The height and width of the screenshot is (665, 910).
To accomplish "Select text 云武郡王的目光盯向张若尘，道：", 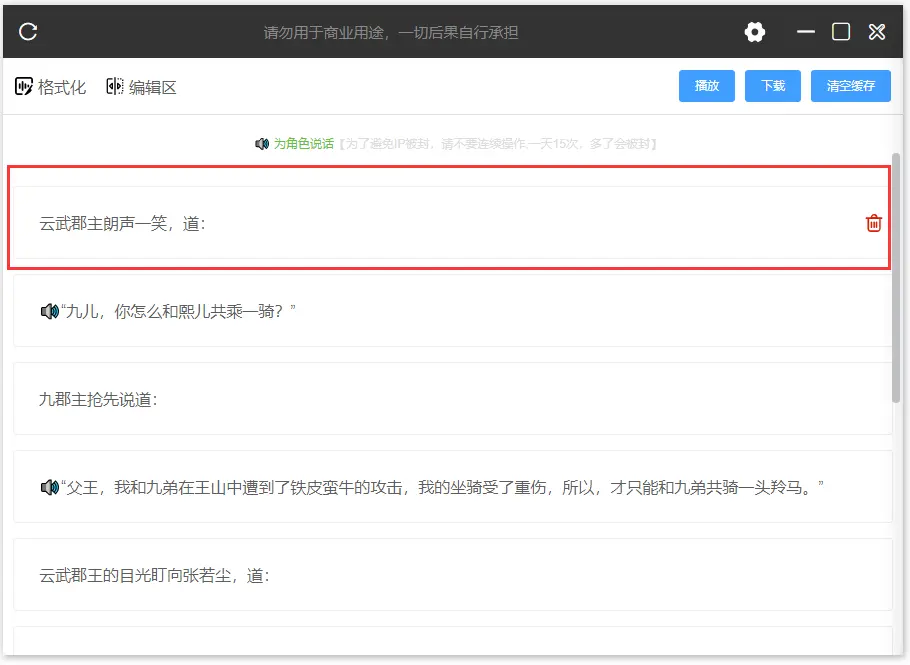I will (x=154, y=576).
